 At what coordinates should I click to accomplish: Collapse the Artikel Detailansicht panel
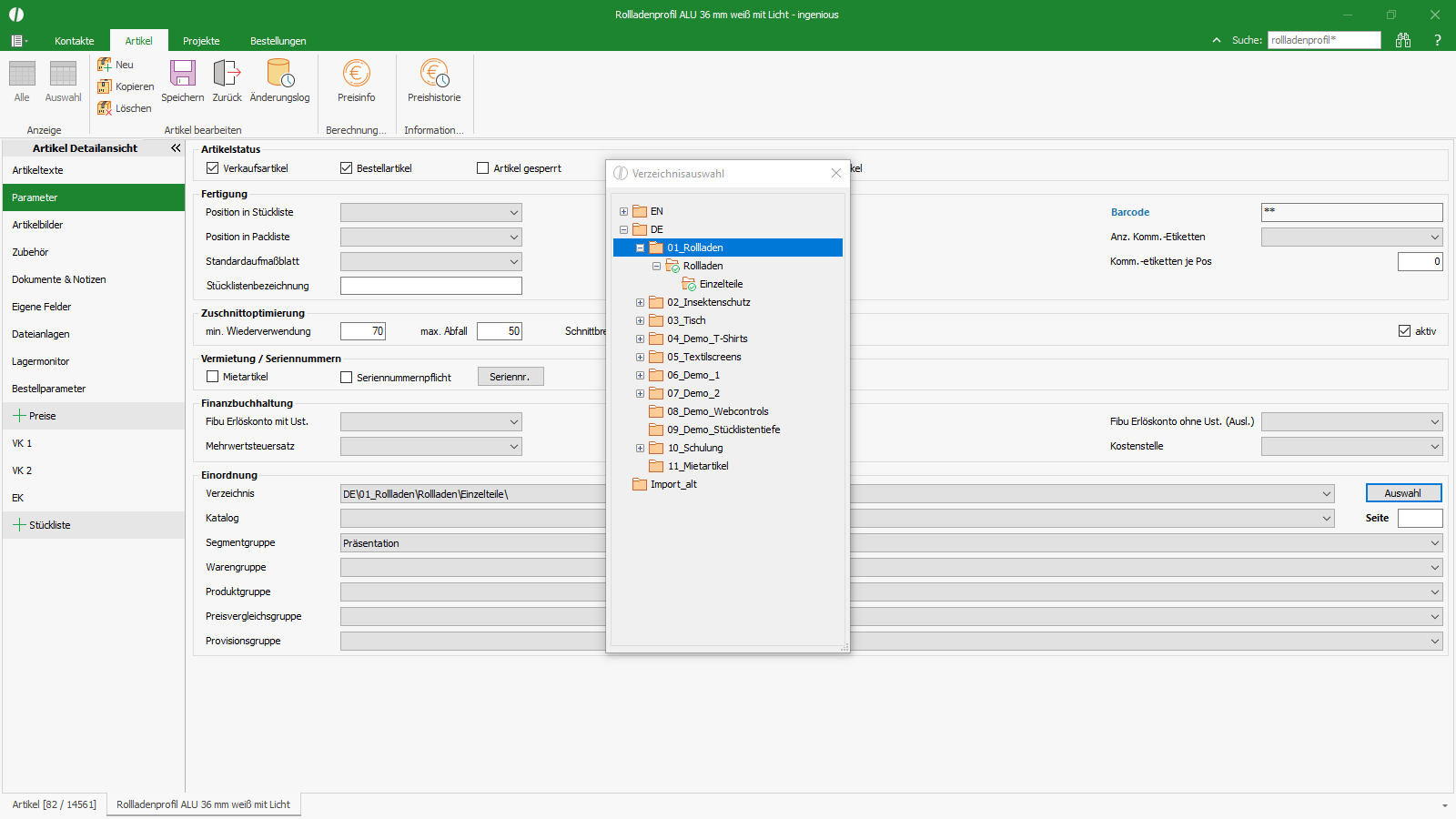pyautogui.click(x=176, y=147)
